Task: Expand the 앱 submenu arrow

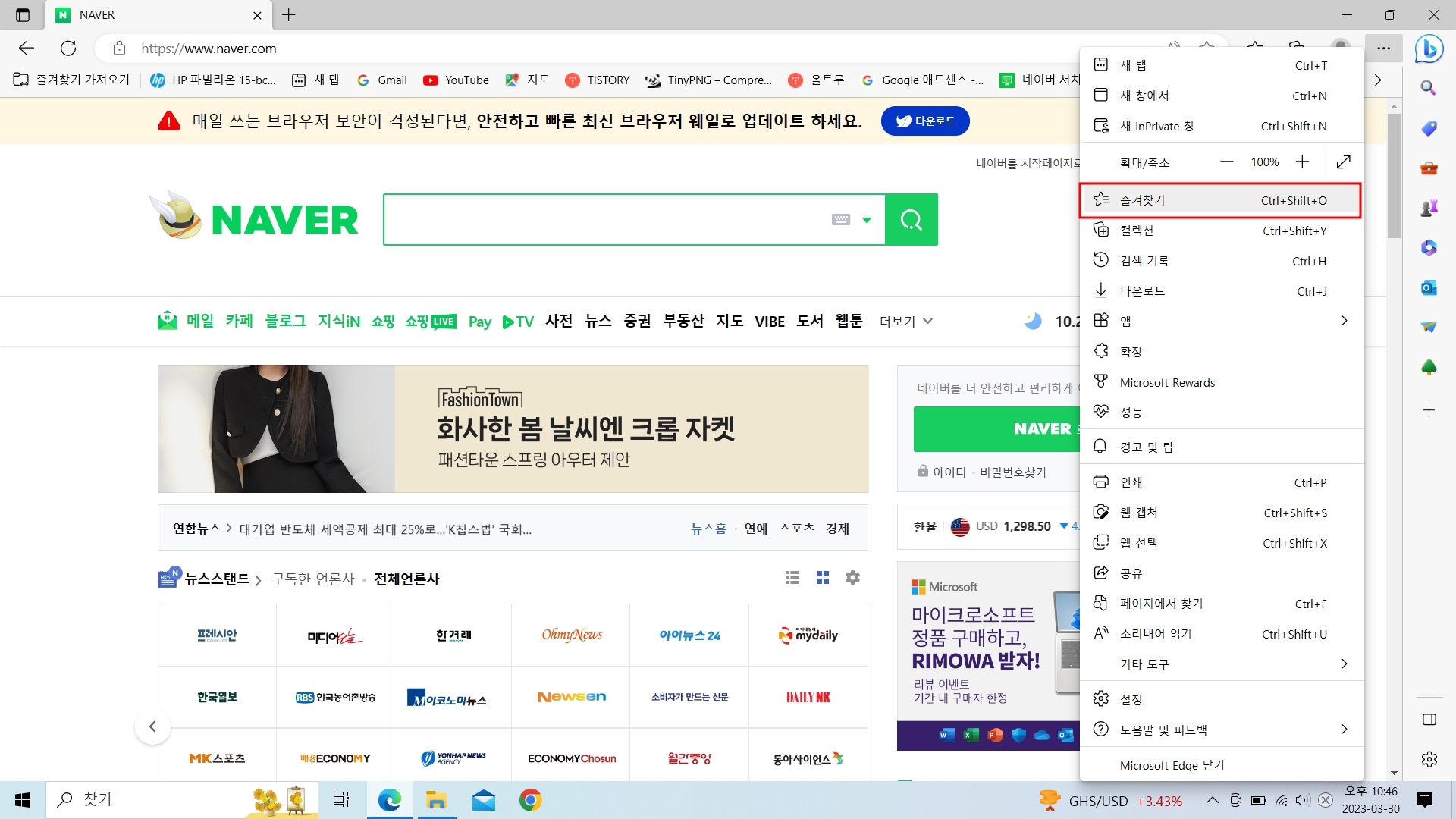Action: [x=1344, y=321]
